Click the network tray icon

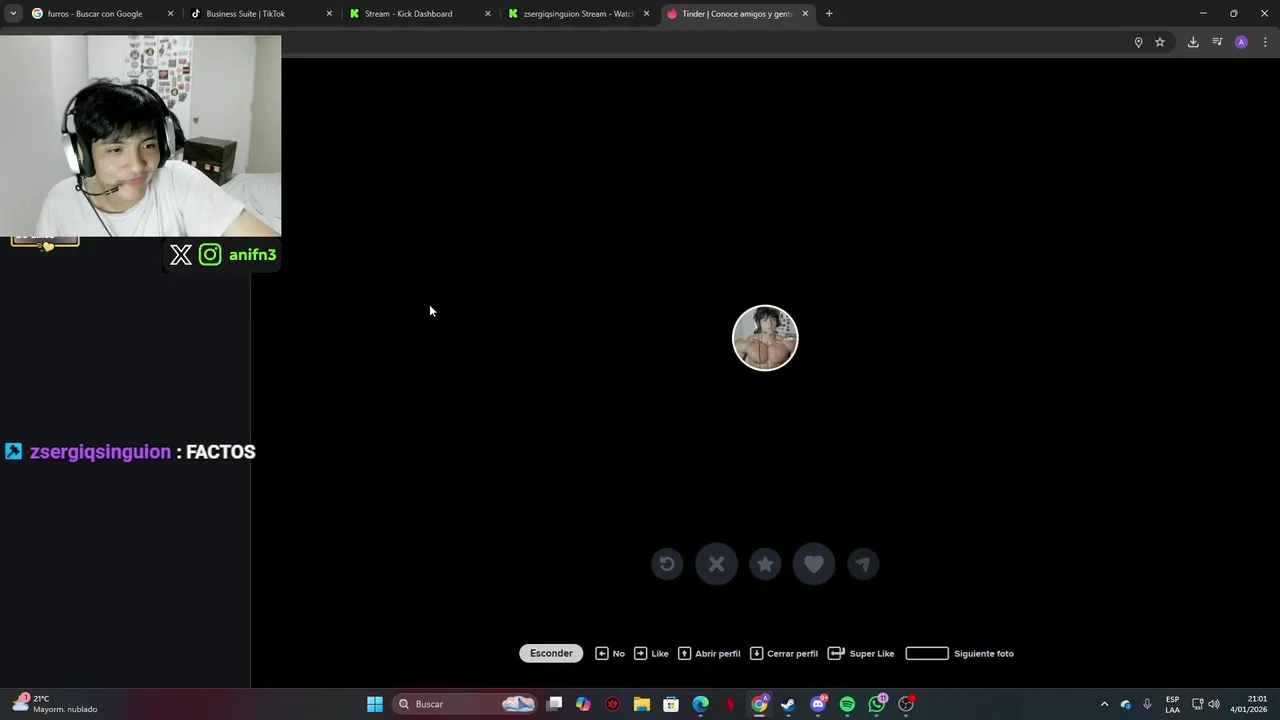1197,704
